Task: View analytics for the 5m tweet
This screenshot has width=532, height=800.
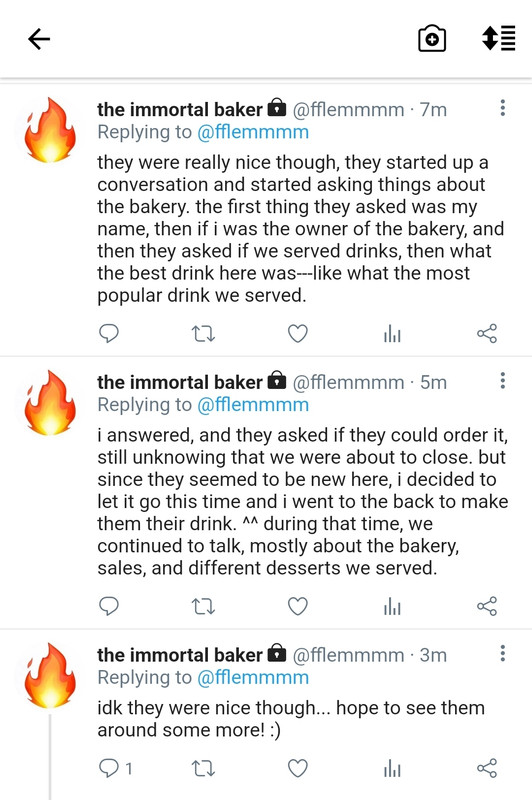Action: (x=392, y=607)
